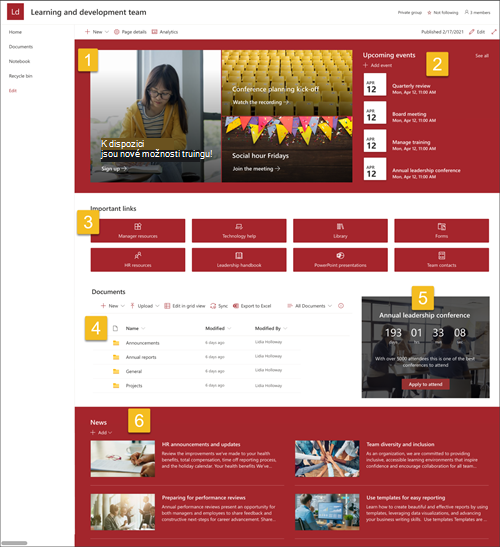Expand the page command bar New chevron
The image size is (500, 547).
click(107, 32)
